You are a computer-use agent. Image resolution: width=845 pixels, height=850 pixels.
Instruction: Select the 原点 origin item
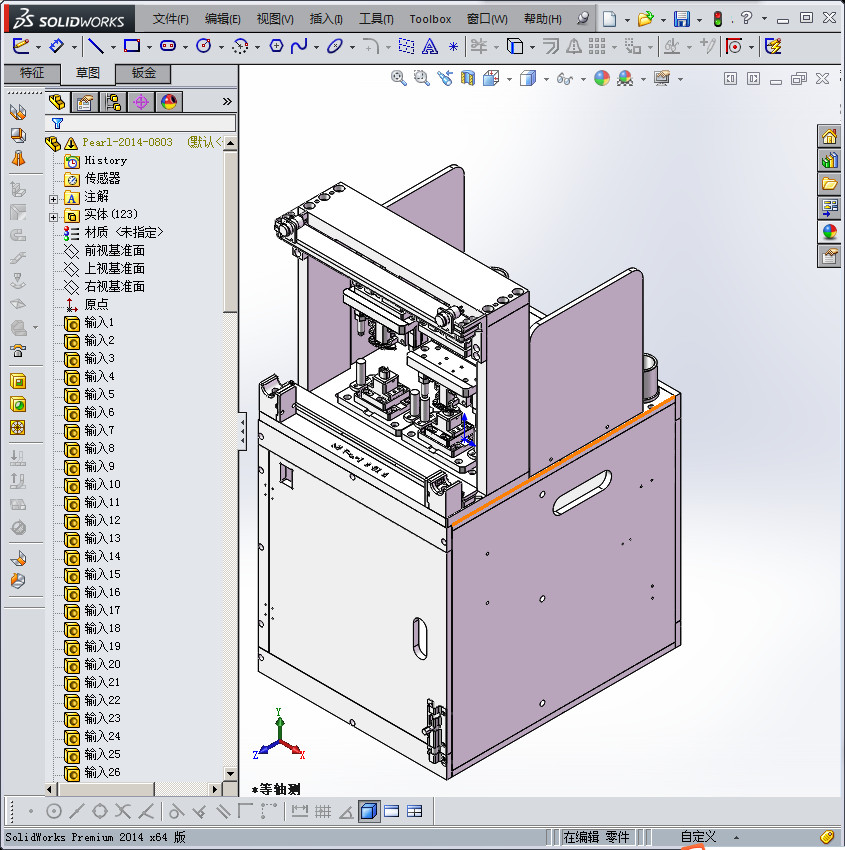(96, 304)
